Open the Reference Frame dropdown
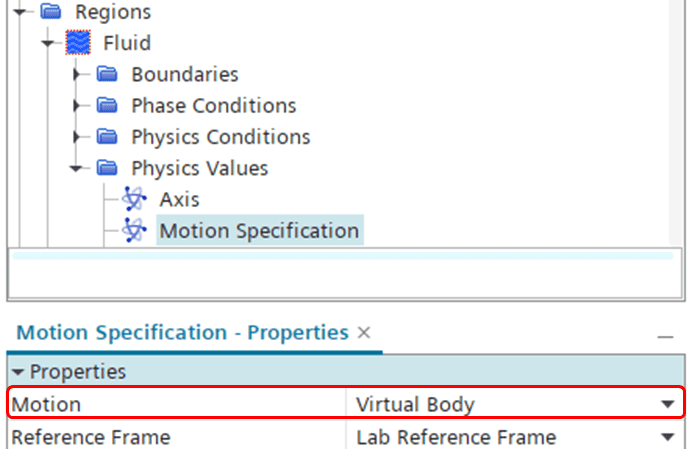The width and height of the screenshot is (692, 449). pos(667,437)
